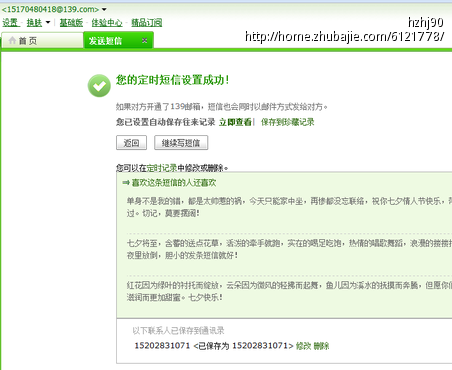Select the message starting 红花因为绿叶的衬托
Viewport: 452px width, 370px height.
(x=289, y=291)
